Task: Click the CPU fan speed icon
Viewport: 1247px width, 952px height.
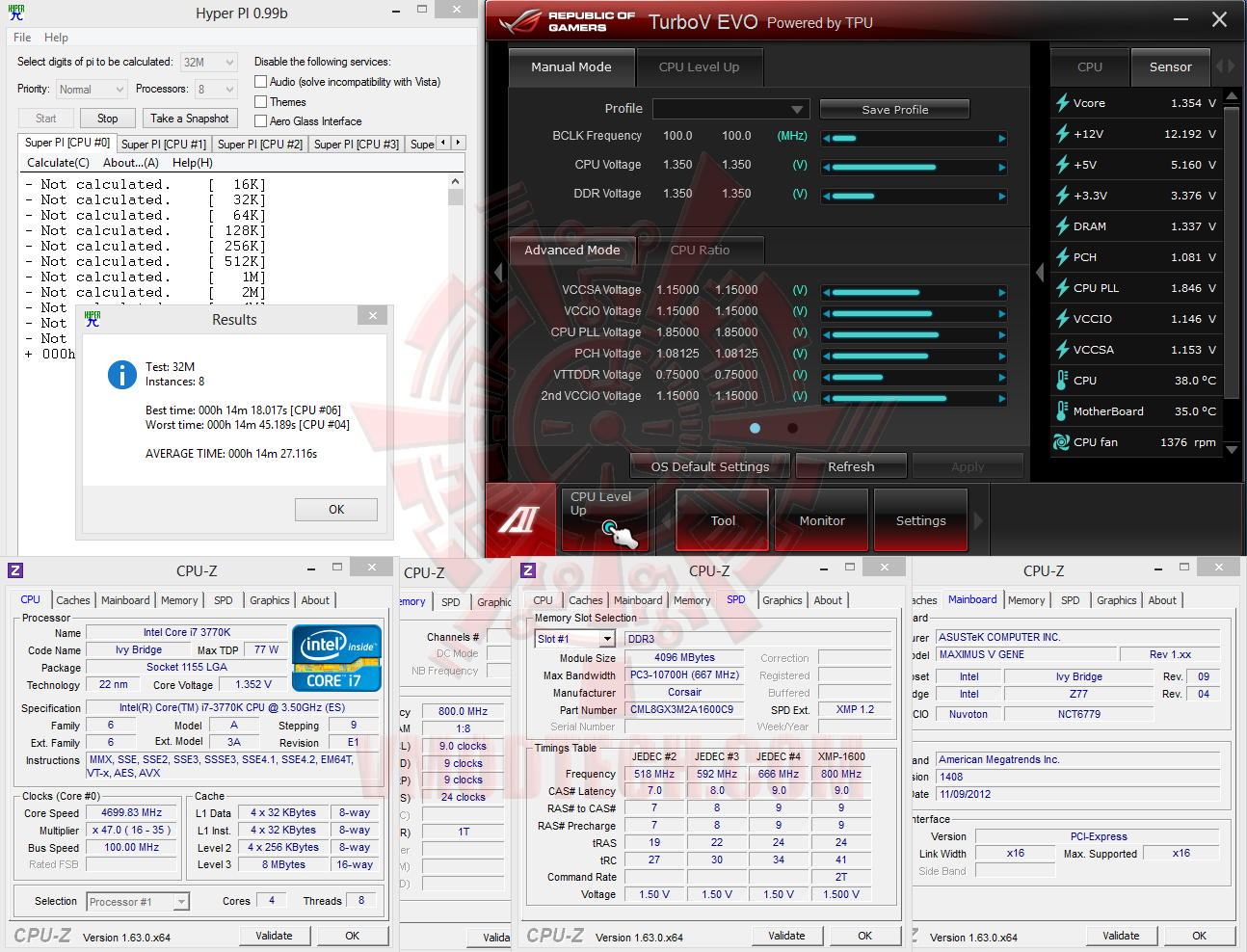Action: pyautogui.click(x=1062, y=442)
